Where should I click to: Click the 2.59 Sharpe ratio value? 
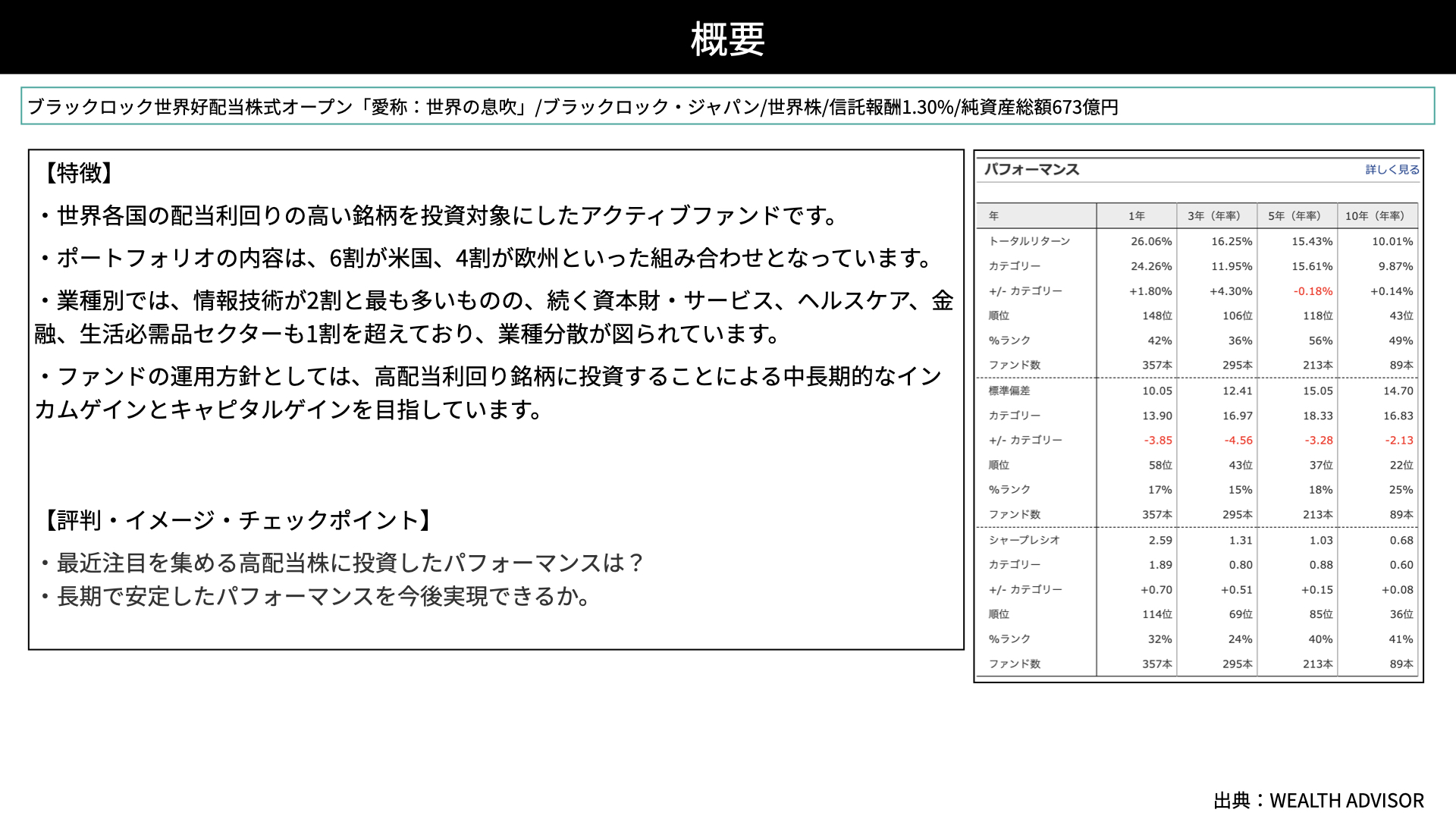[1160, 540]
